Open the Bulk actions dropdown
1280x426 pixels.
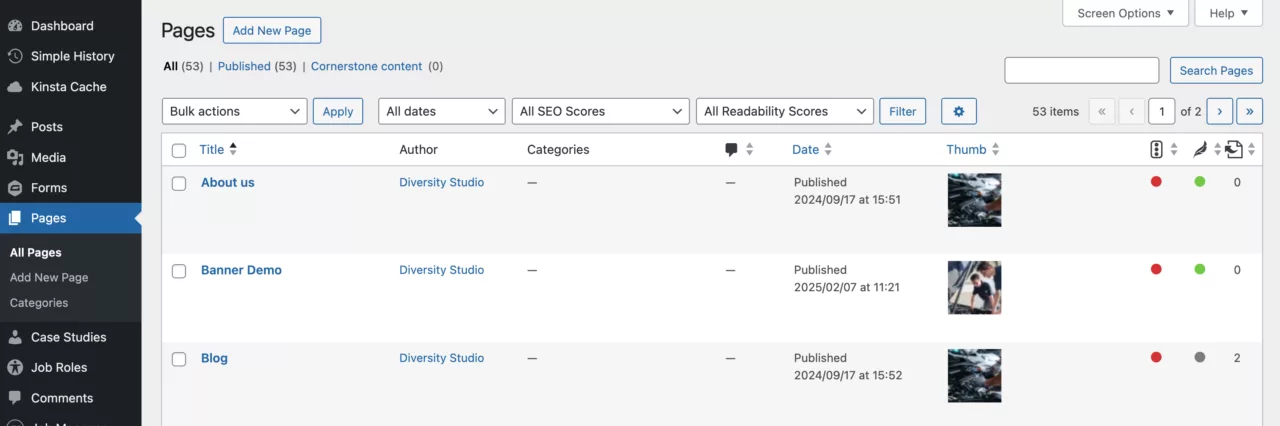coord(234,111)
